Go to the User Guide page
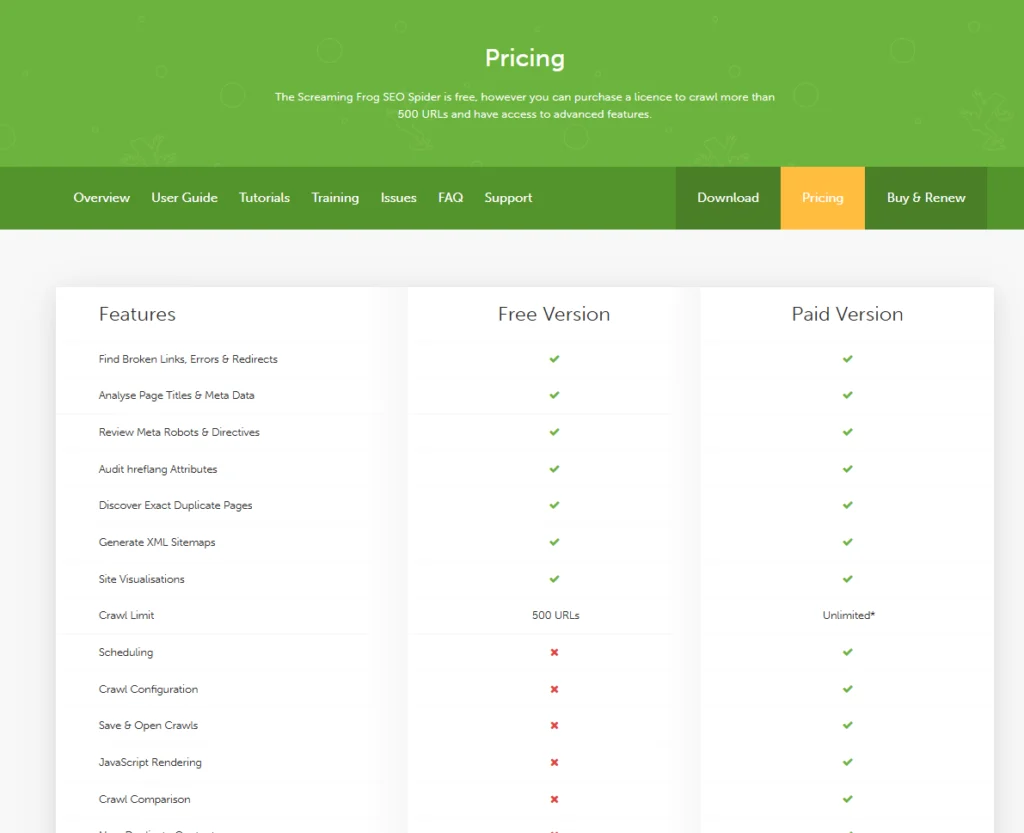The image size is (1024, 833). 184,198
